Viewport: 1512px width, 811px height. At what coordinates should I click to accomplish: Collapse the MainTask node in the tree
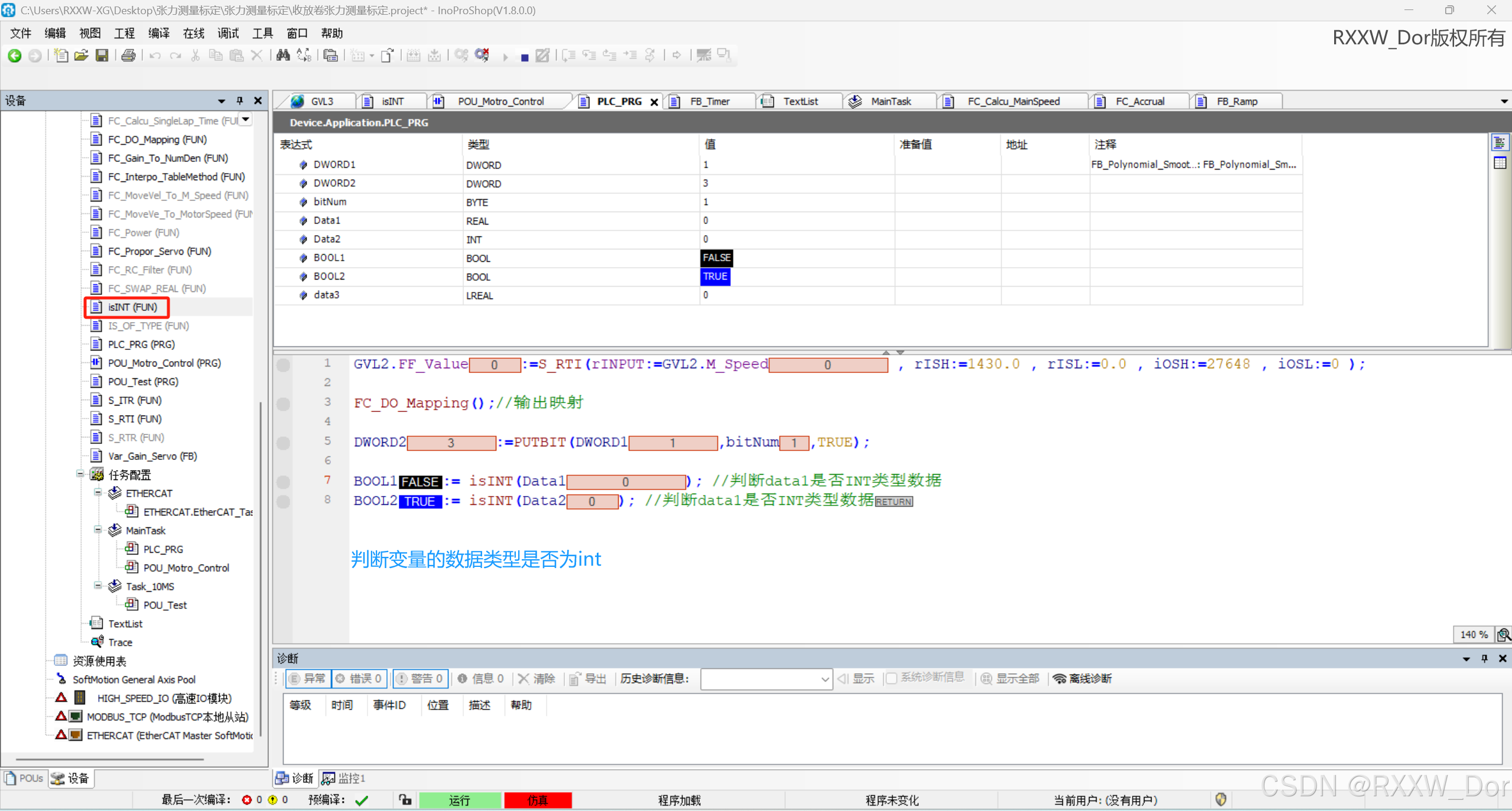98,530
